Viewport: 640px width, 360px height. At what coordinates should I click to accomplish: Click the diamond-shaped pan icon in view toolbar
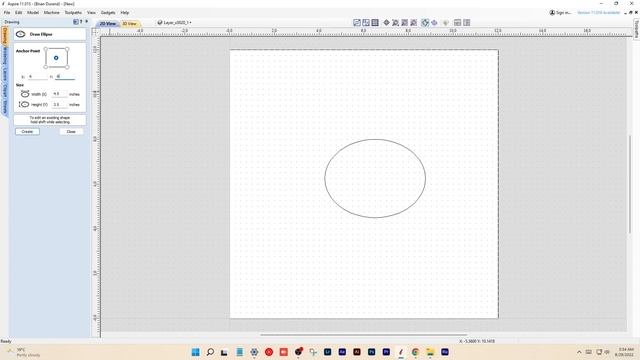tap(386, 23)
